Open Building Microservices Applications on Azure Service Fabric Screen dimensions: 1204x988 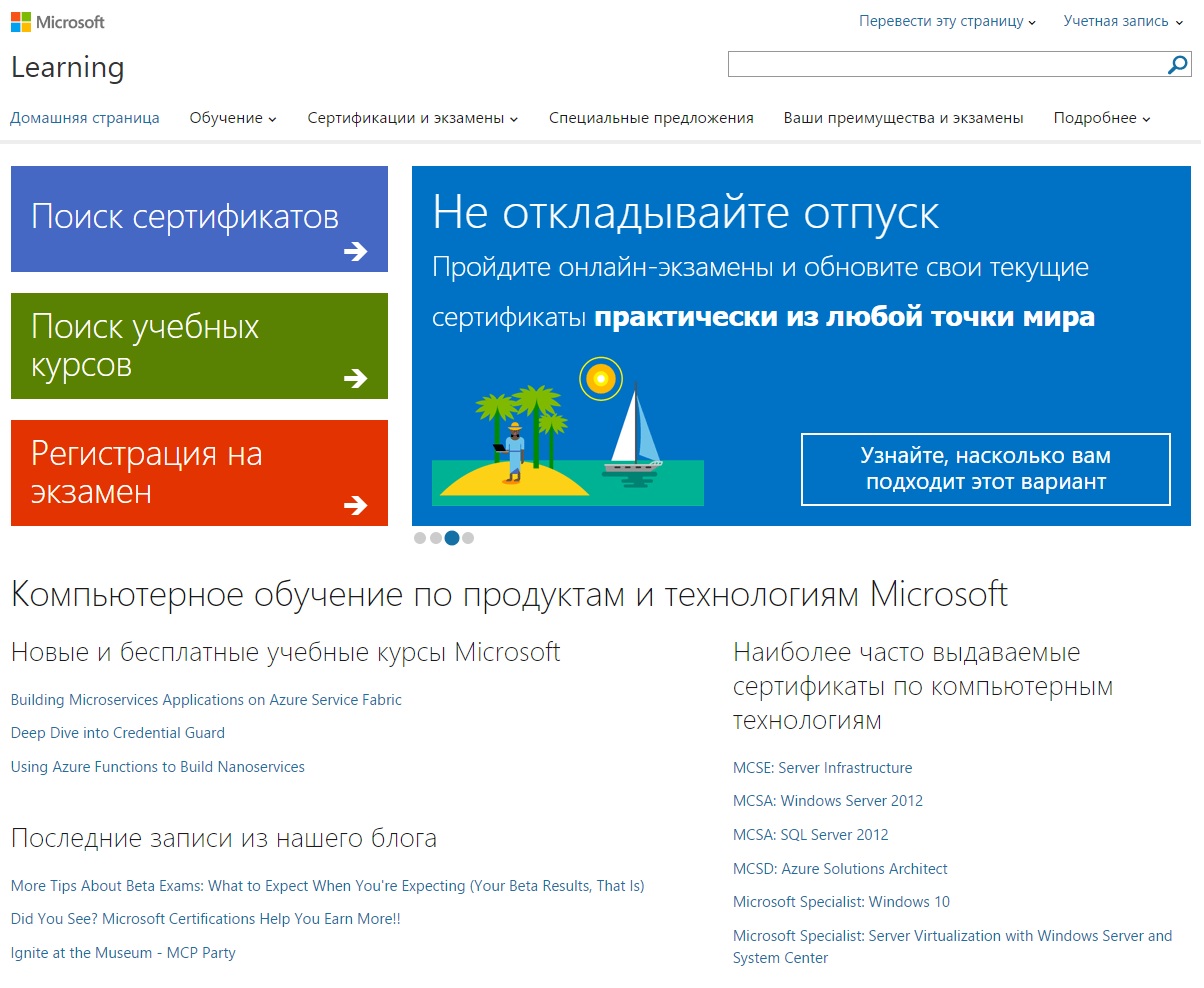coord(206,700)
